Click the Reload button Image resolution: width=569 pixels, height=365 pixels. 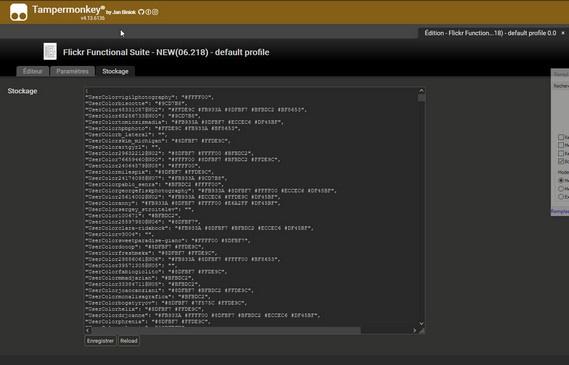129,341
